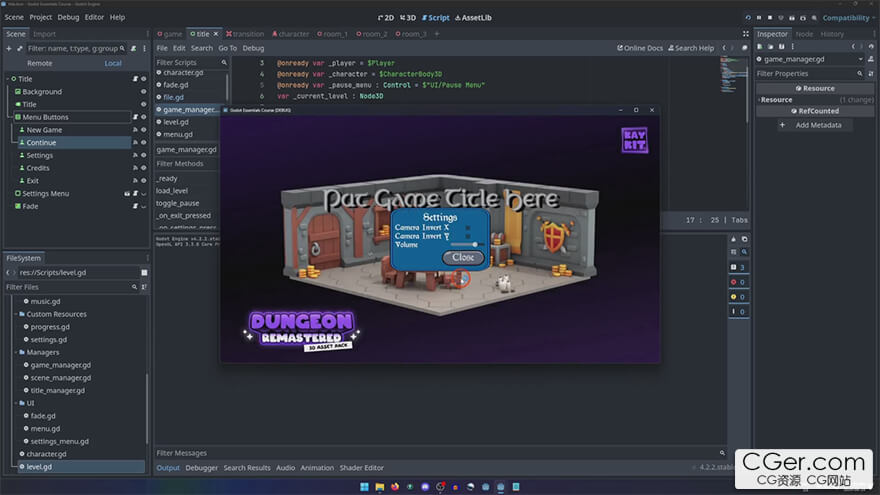Open the room_1 scene tab
The height and width of the screenshot is (495, 880).
coord(332,34)
